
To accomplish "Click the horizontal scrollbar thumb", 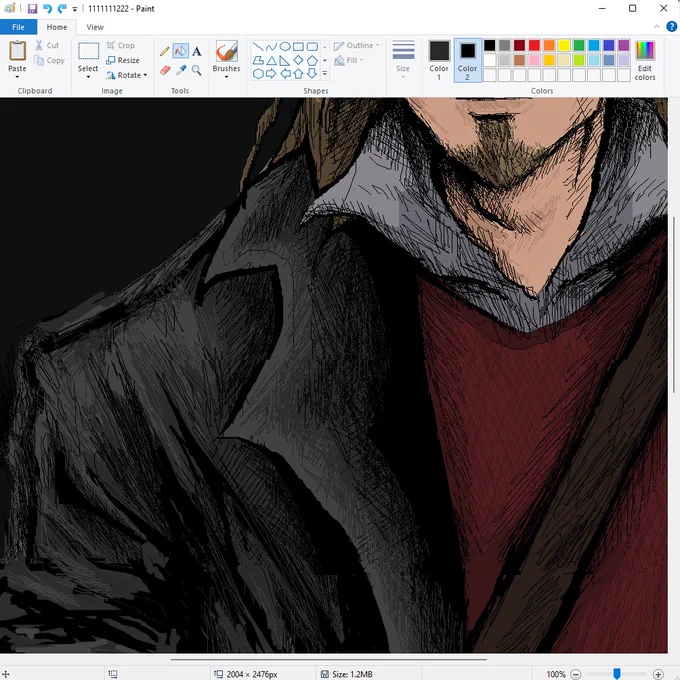I will tap(329, 659).
